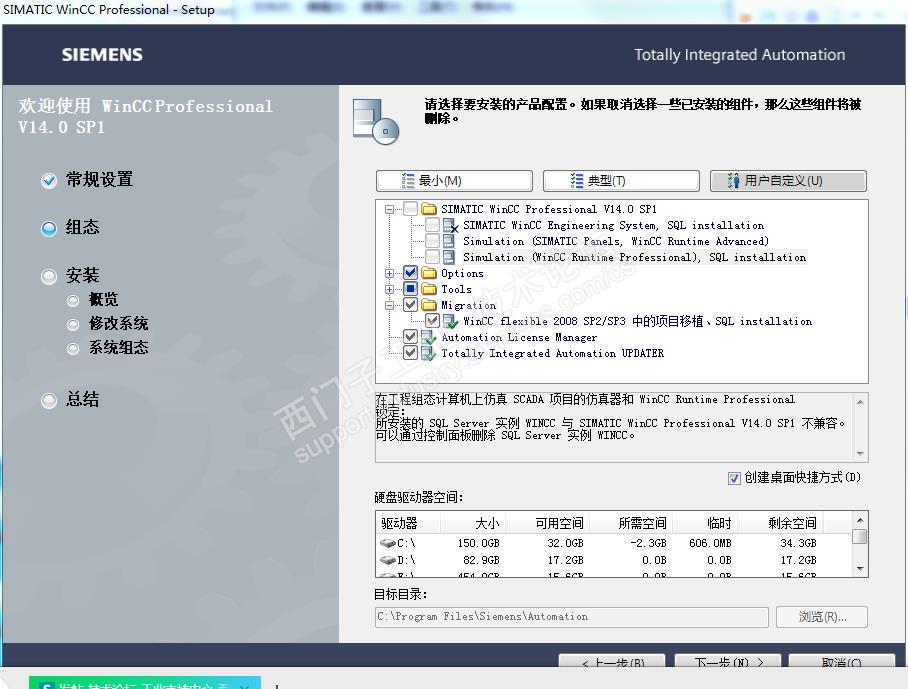Click the TIA UPDATER component icon
This screenshot has height=689, width=908.
[x=429, y=353]
